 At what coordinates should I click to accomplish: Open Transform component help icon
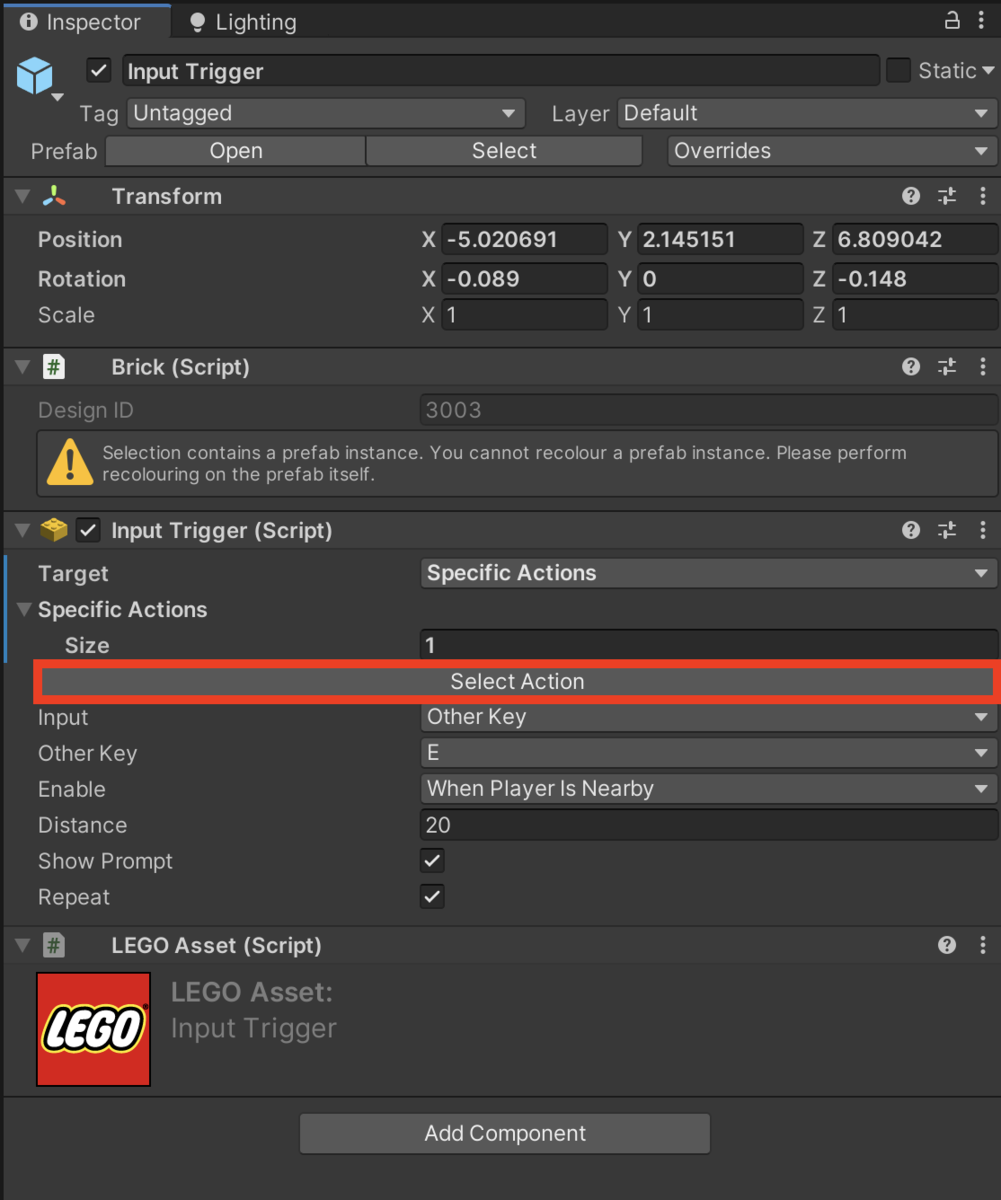pos(911,196)
